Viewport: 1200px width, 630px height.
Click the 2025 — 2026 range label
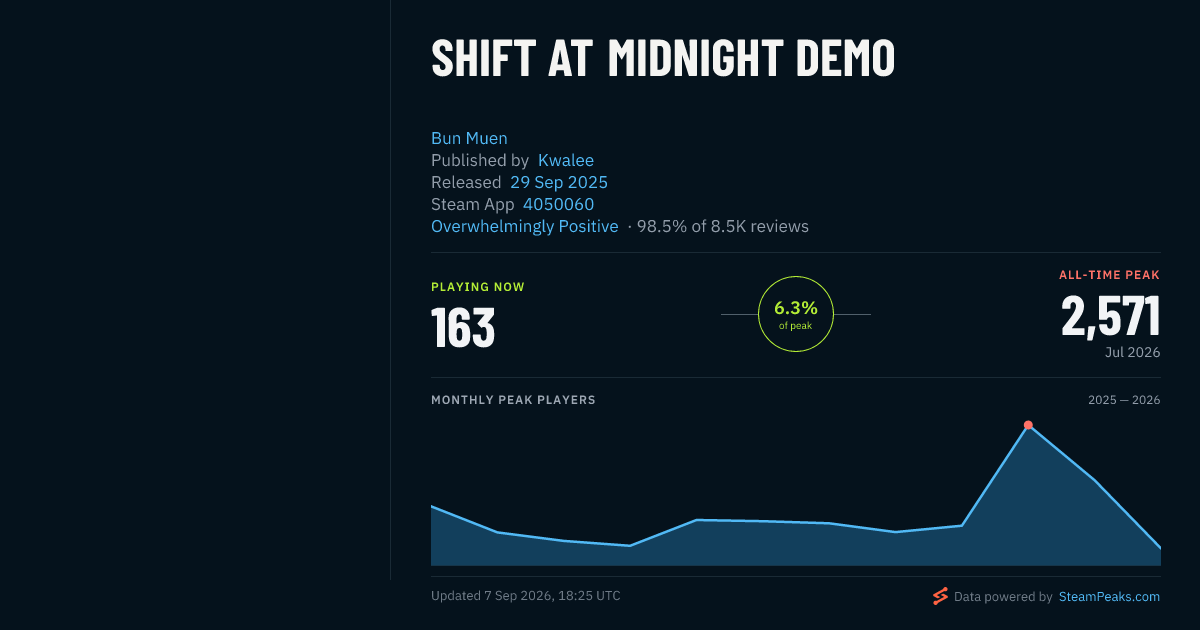click(x=1124, y=400)
